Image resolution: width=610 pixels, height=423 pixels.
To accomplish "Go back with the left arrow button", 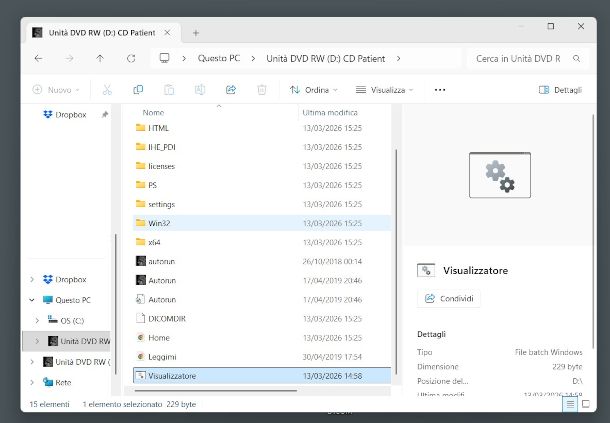I will (38, 59).
